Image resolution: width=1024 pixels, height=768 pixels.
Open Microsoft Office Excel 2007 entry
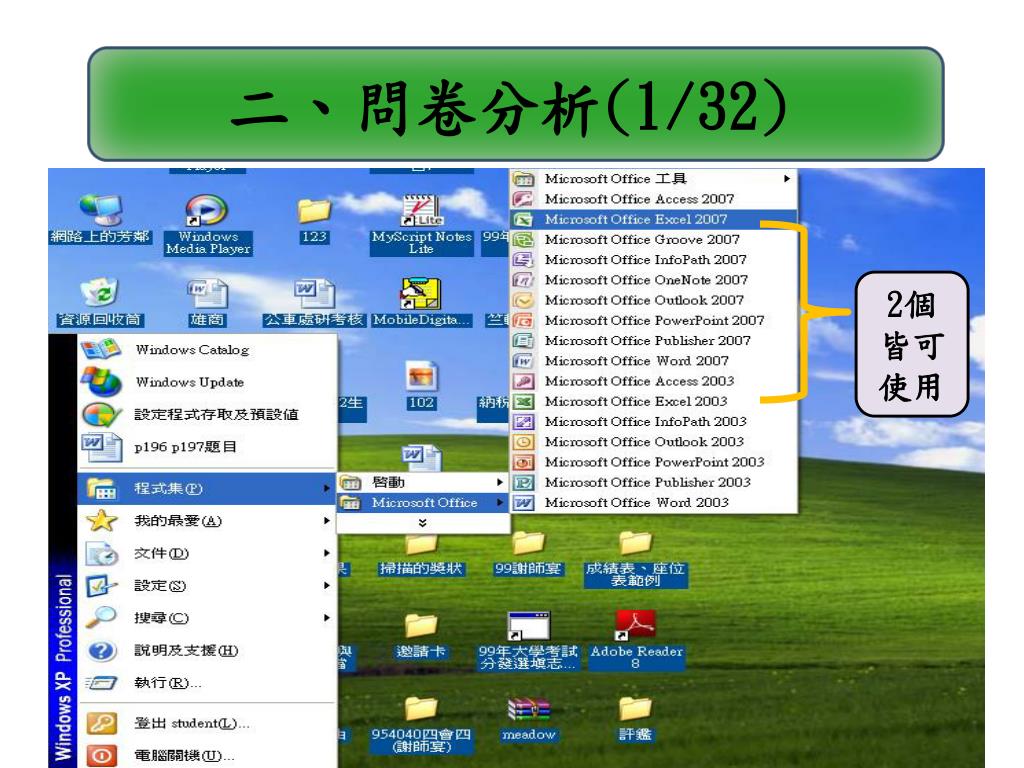click(653, 219)
